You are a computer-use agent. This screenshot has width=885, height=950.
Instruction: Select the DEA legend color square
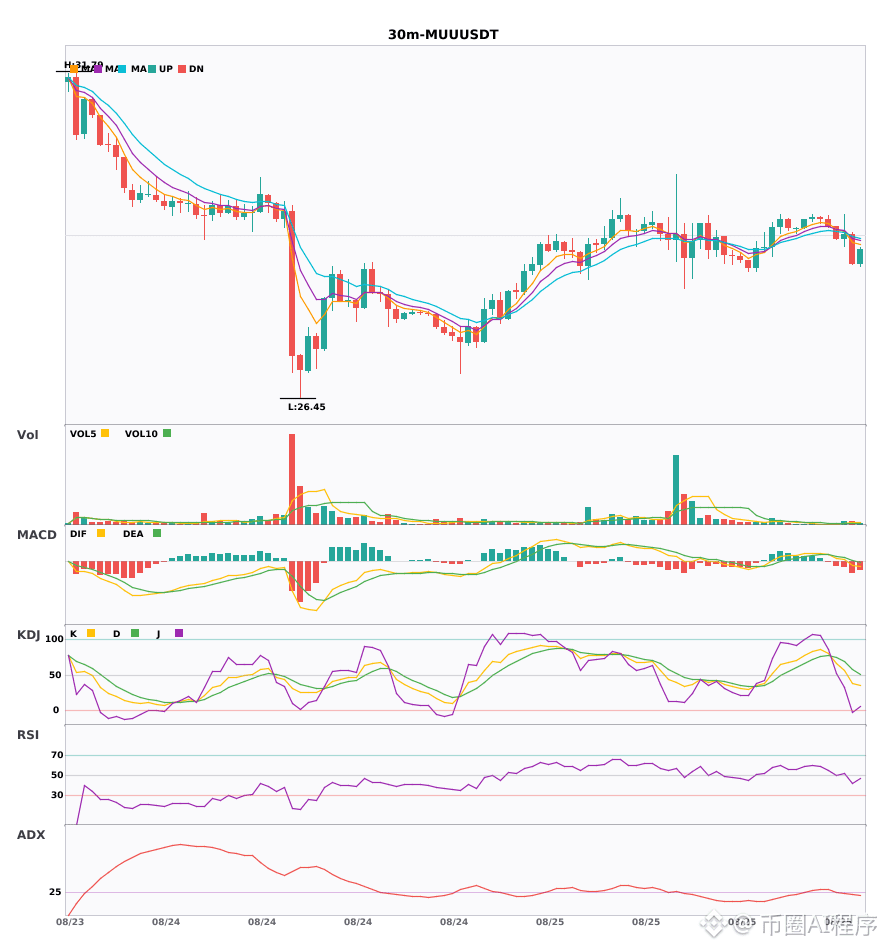pos(157,533)
